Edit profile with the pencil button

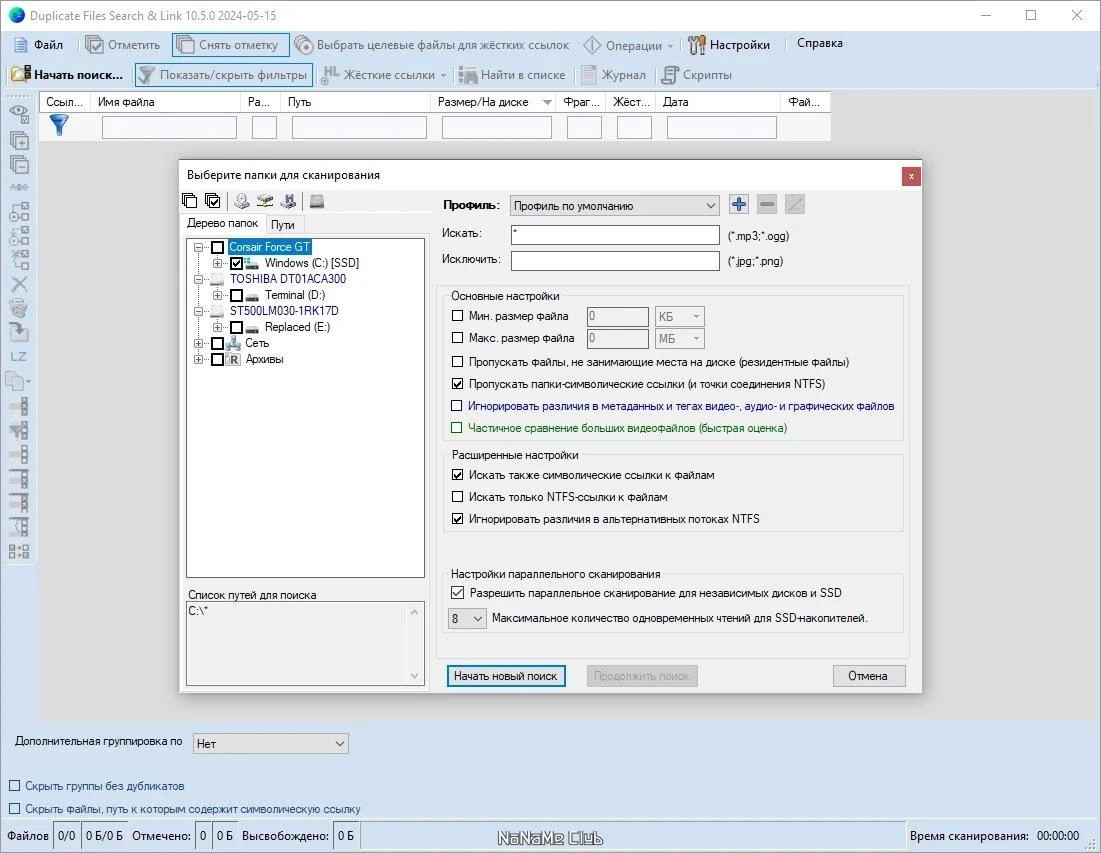tap(795, 205)
